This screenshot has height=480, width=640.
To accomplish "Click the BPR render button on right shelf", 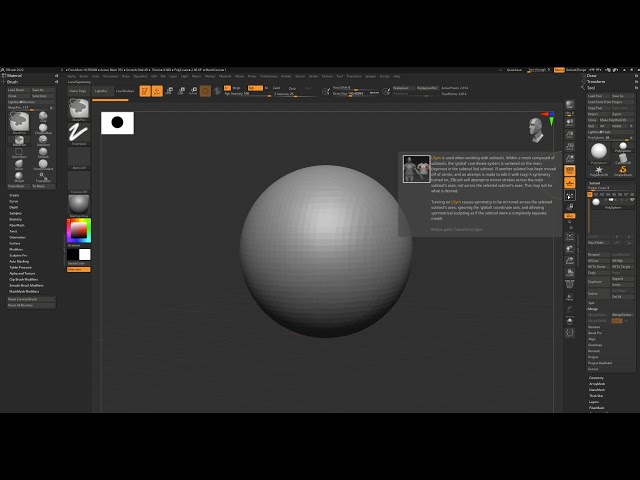I will point(569,105).
